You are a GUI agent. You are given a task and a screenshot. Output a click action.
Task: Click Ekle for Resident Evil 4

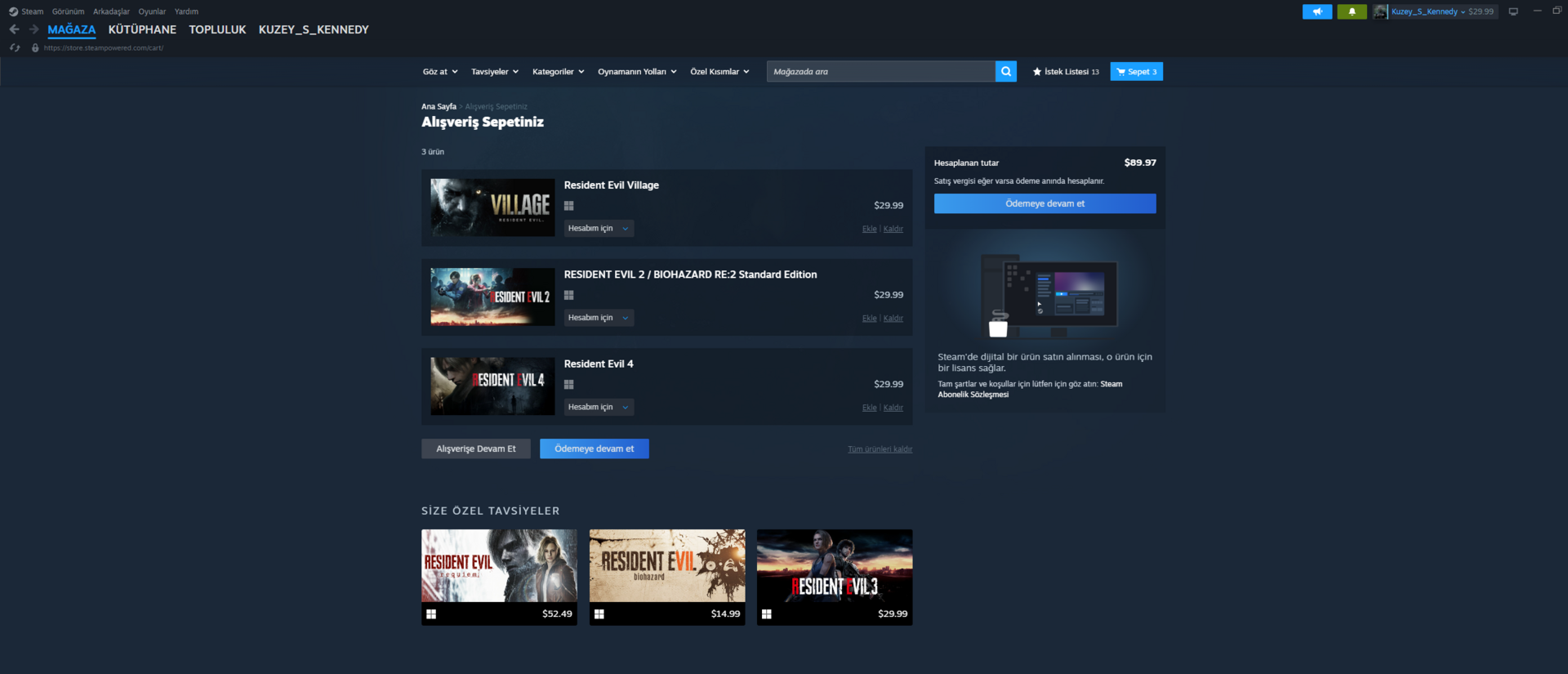[x=870, y=408]
